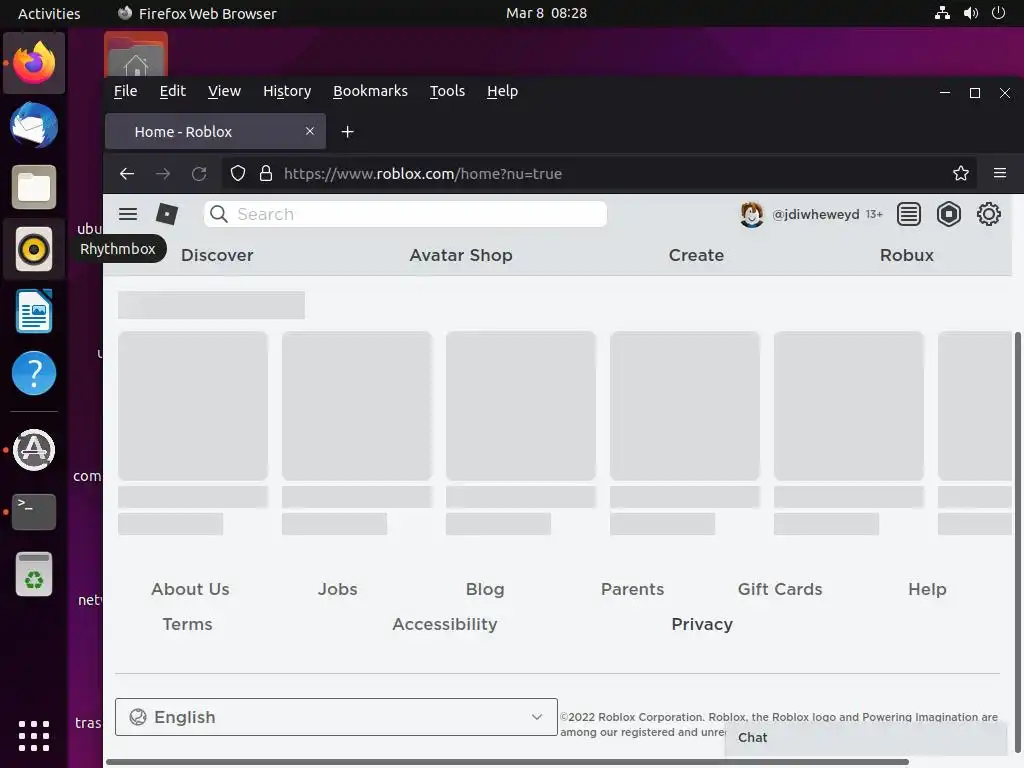The height and width of the screenshot is (768, 1024).
Task: Open the Privacy footer link
Action: point(702,624)
